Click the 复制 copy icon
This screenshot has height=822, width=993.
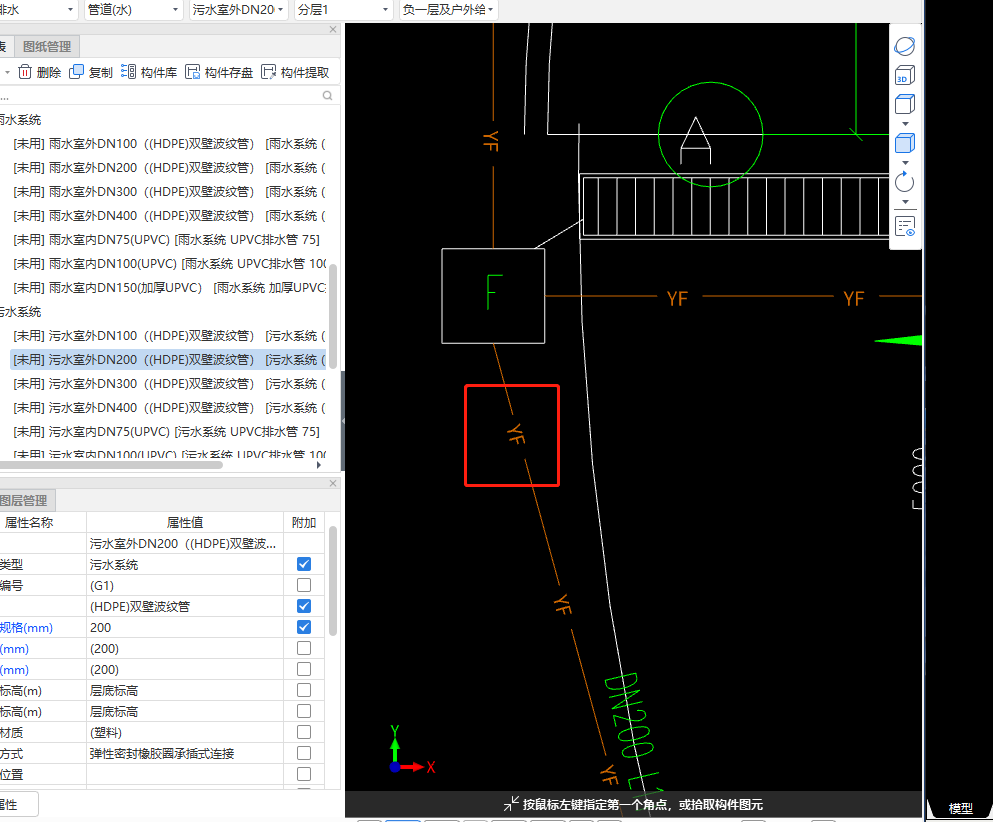tap(77, 72)
